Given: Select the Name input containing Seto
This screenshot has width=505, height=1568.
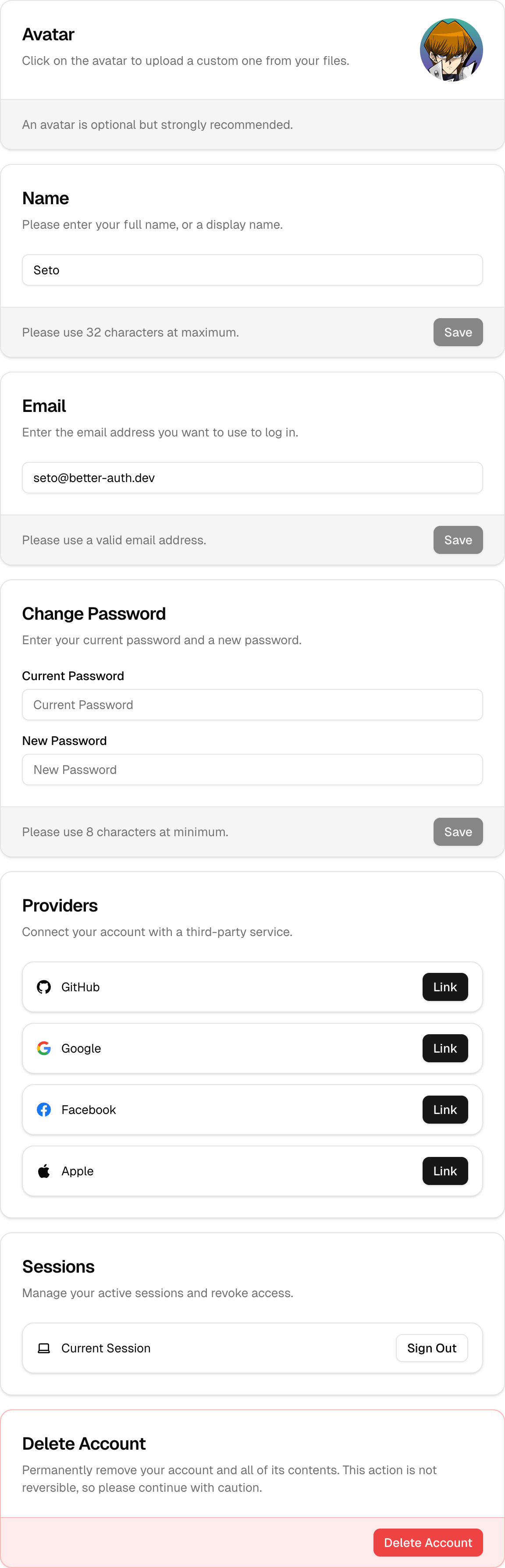Looking at the screenshot, I should pyautogui.click(x=252, y=270).
